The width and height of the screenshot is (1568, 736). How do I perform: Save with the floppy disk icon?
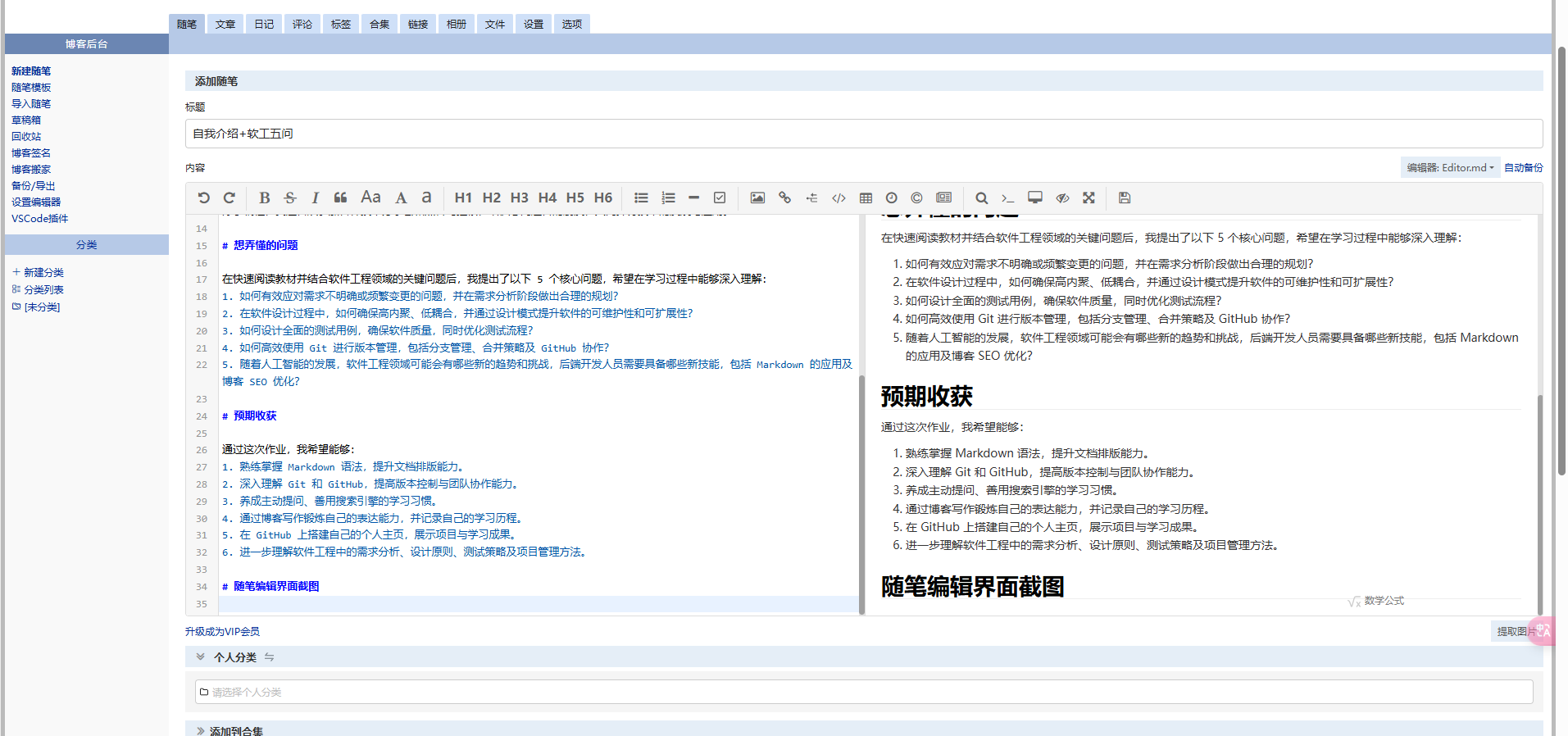(x=1125, y=198)
